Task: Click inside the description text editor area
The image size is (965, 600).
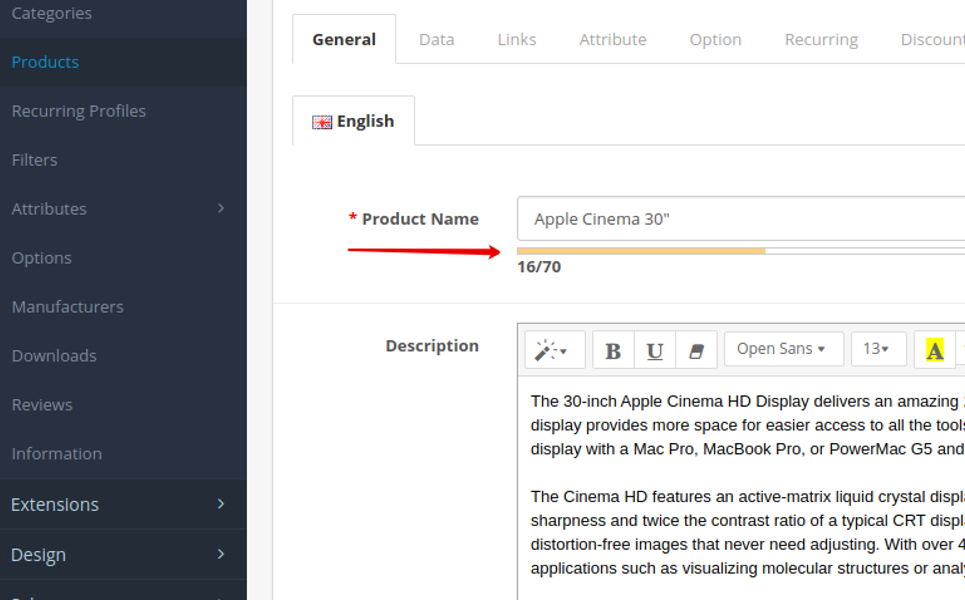Action: (741, 487)
